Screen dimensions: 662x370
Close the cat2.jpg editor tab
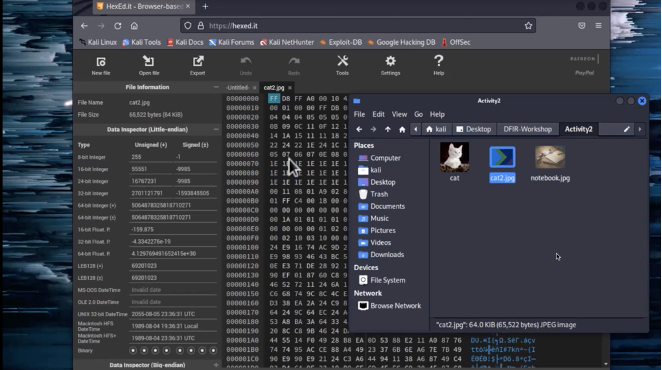pyautogui.click(x=290, y=88)
